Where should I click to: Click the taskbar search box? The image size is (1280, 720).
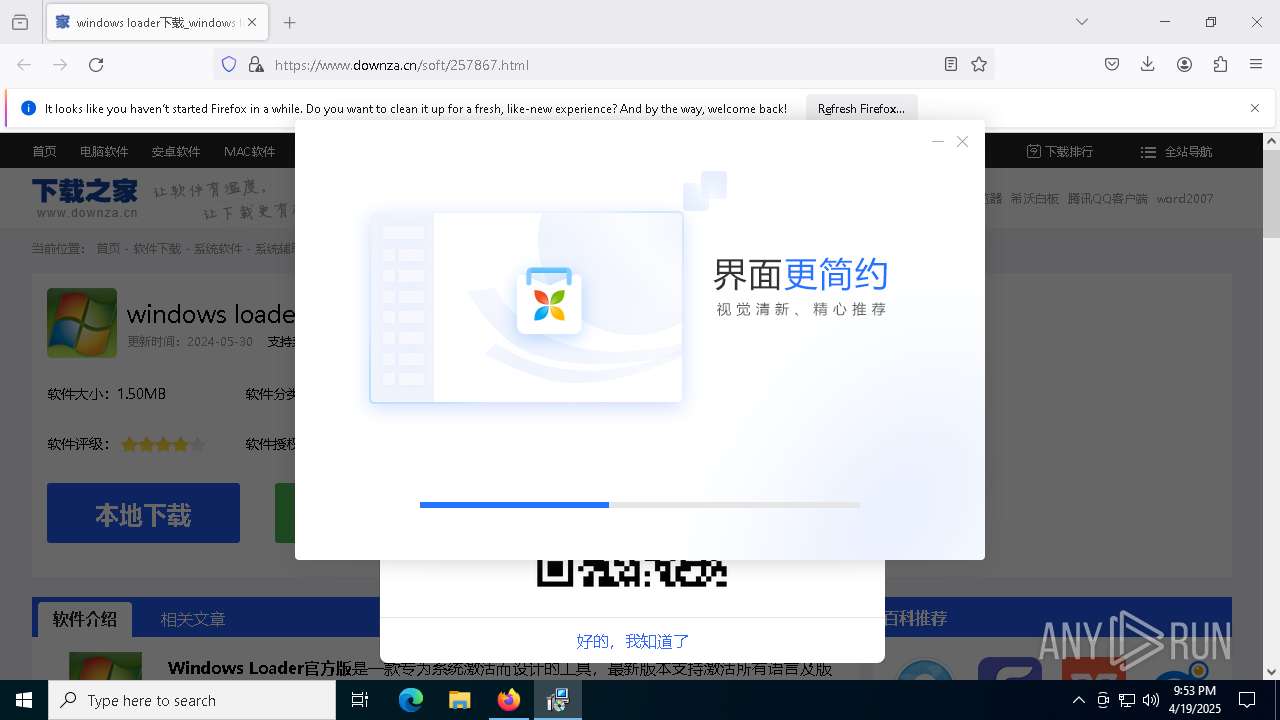pos(192,700)
